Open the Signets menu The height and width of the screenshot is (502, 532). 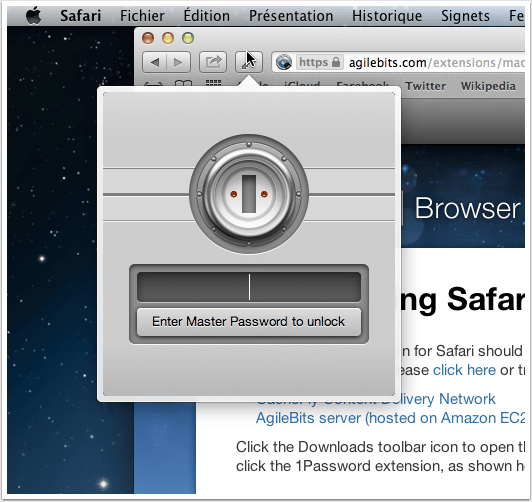click(x=465, y=16)
